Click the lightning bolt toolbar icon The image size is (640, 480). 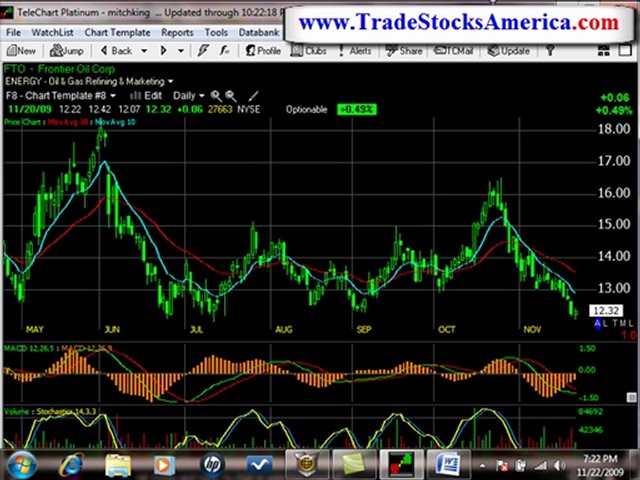pos(203,51)
